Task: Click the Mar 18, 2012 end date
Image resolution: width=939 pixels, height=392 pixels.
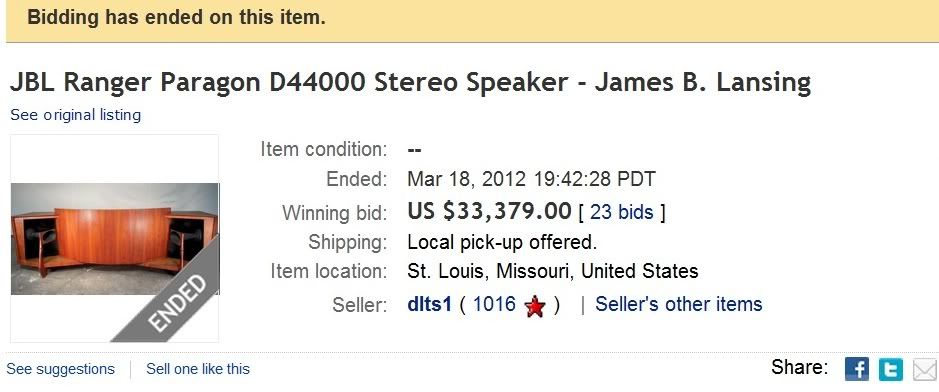Action: pos(531,179)
